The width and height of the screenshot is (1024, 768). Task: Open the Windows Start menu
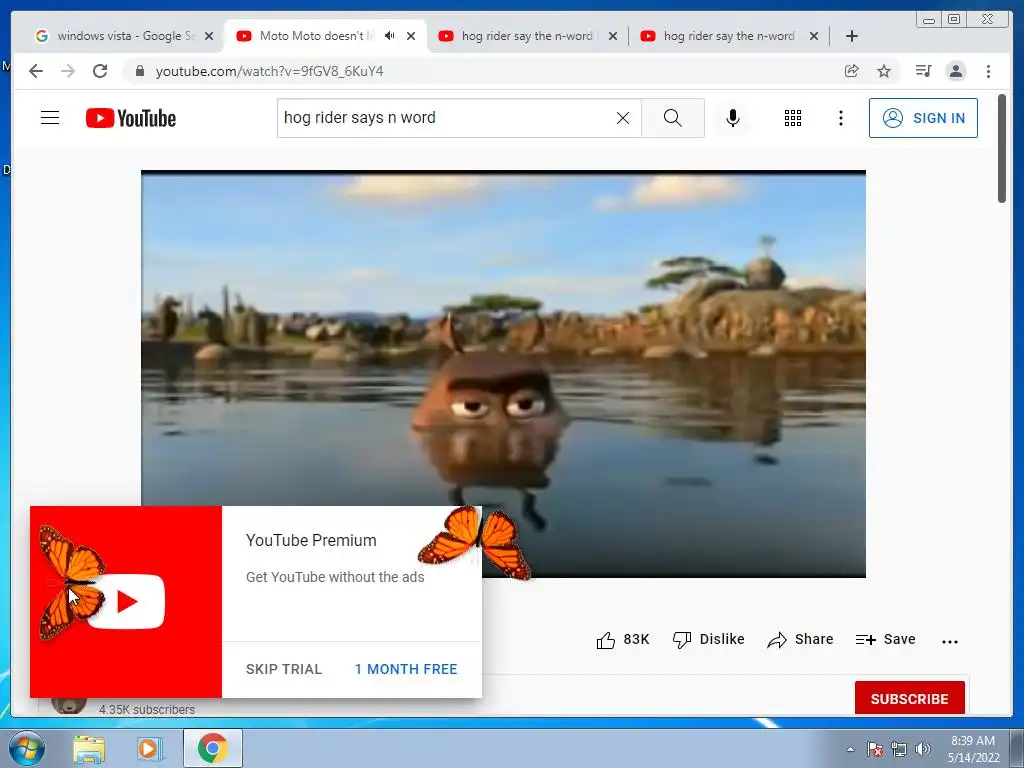(x=25, y=748)
